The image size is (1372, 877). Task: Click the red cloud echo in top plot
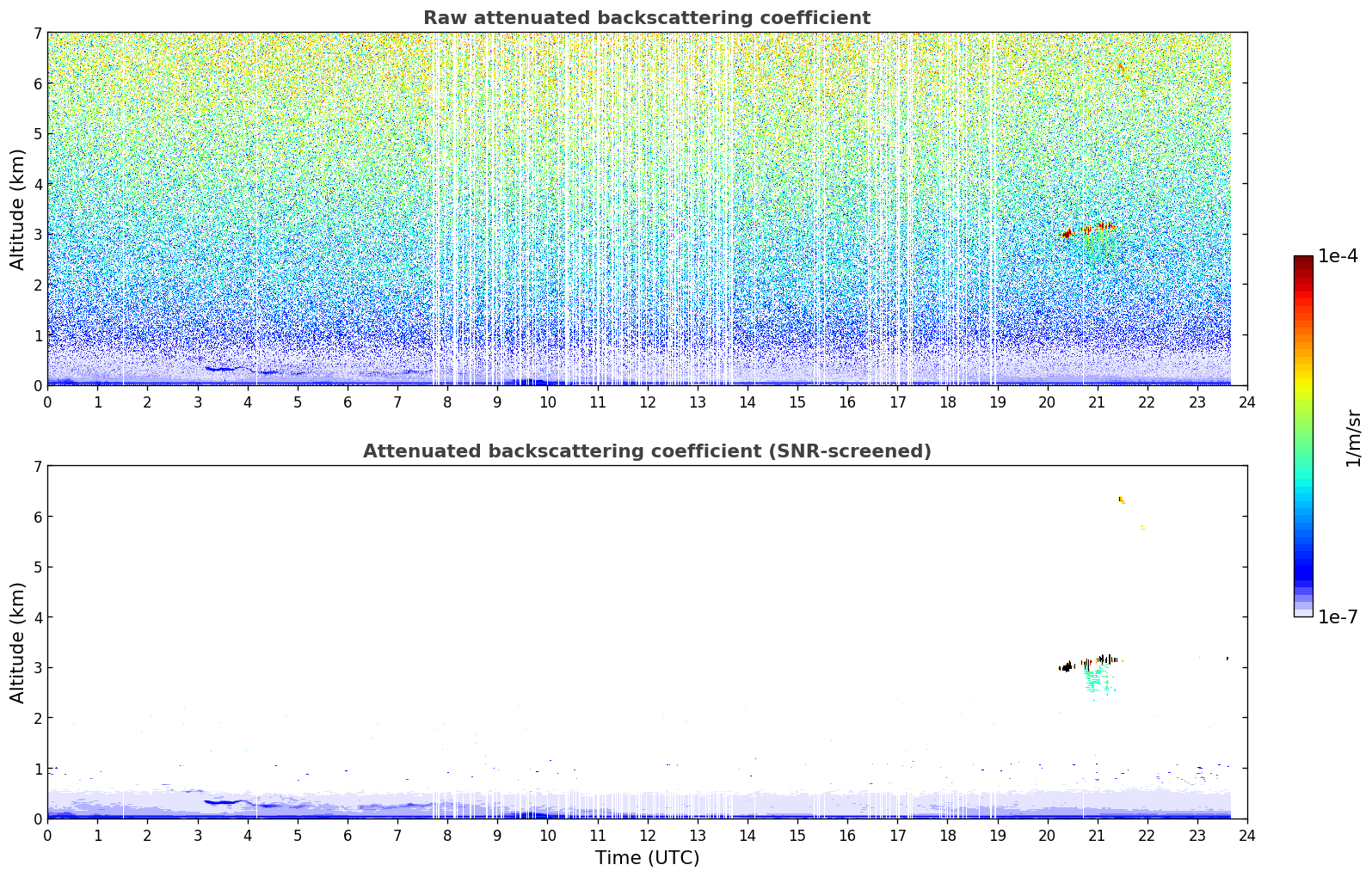(1067, 233)
